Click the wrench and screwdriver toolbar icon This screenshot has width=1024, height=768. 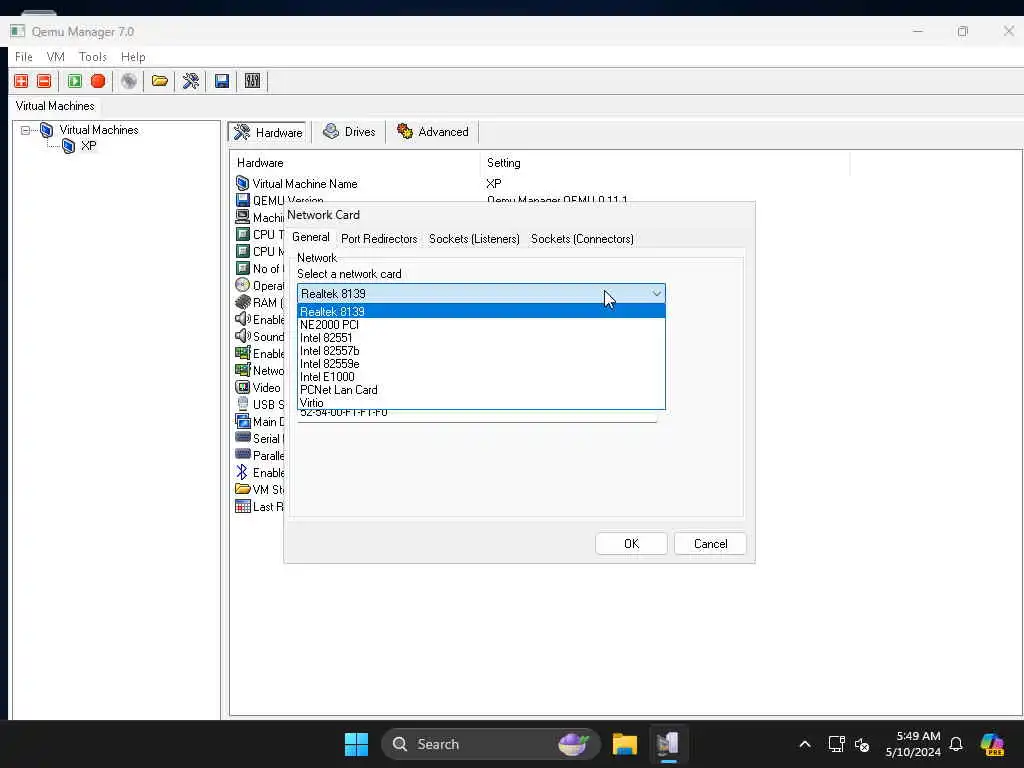coord(191,81)
